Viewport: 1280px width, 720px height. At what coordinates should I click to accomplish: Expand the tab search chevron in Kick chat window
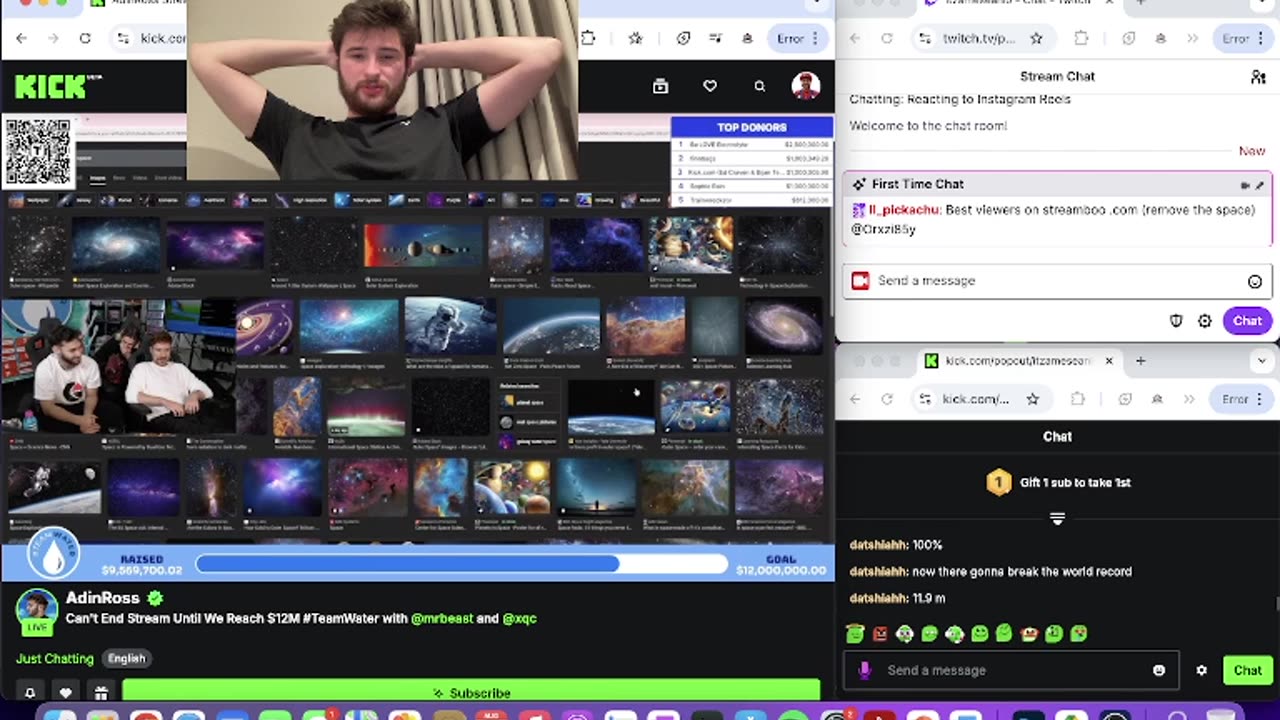(1262, 361)
